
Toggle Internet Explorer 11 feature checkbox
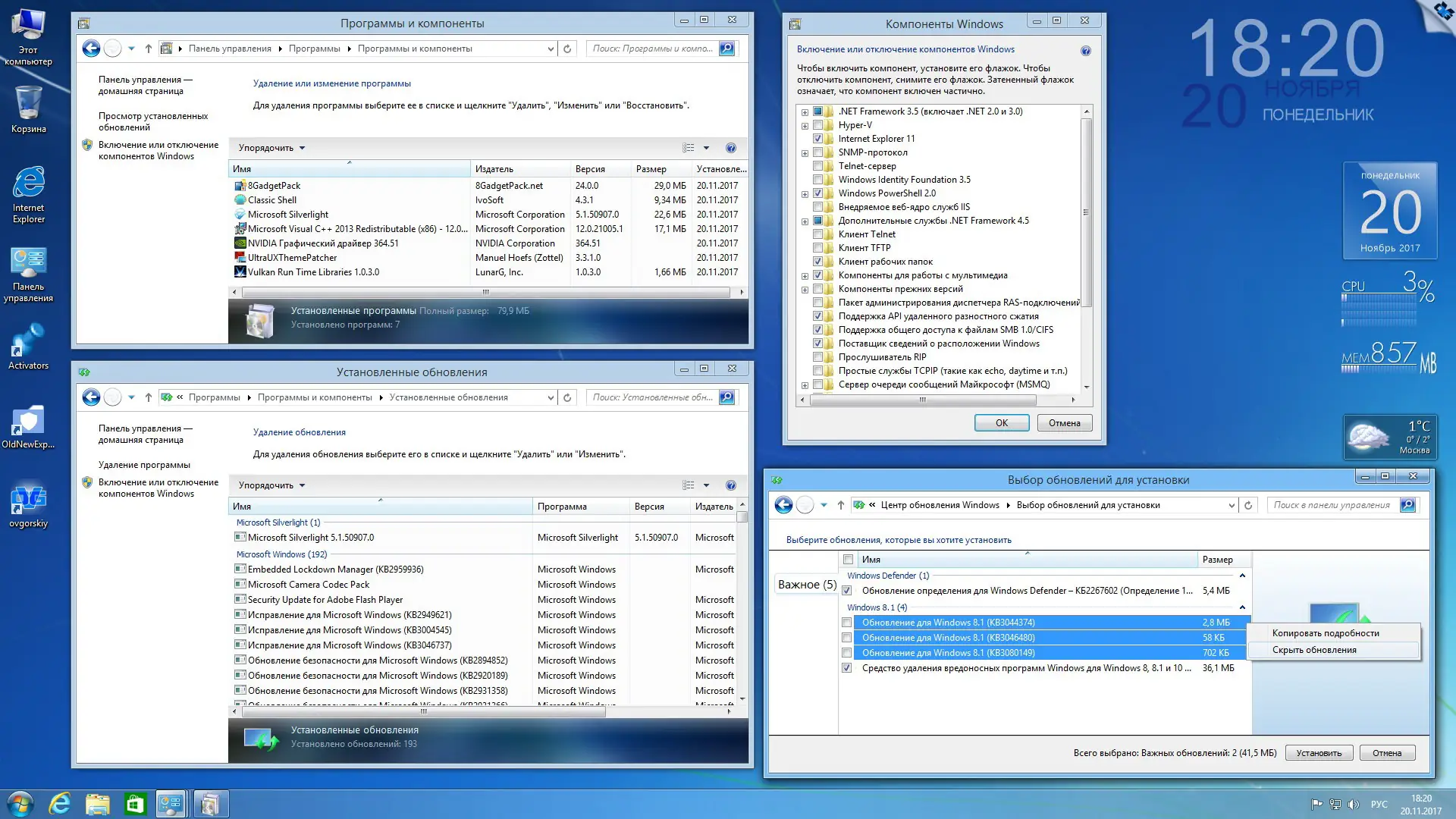point(817,139)
